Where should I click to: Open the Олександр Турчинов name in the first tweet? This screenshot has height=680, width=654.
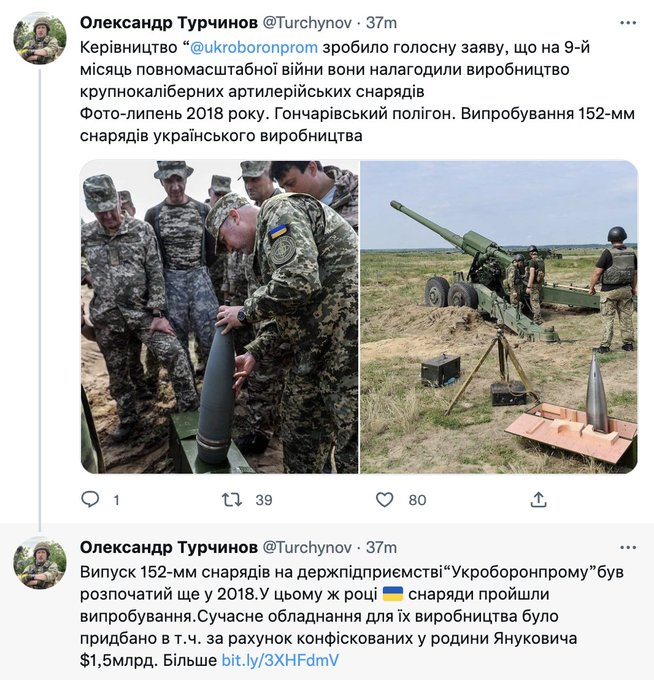(169, 23)
